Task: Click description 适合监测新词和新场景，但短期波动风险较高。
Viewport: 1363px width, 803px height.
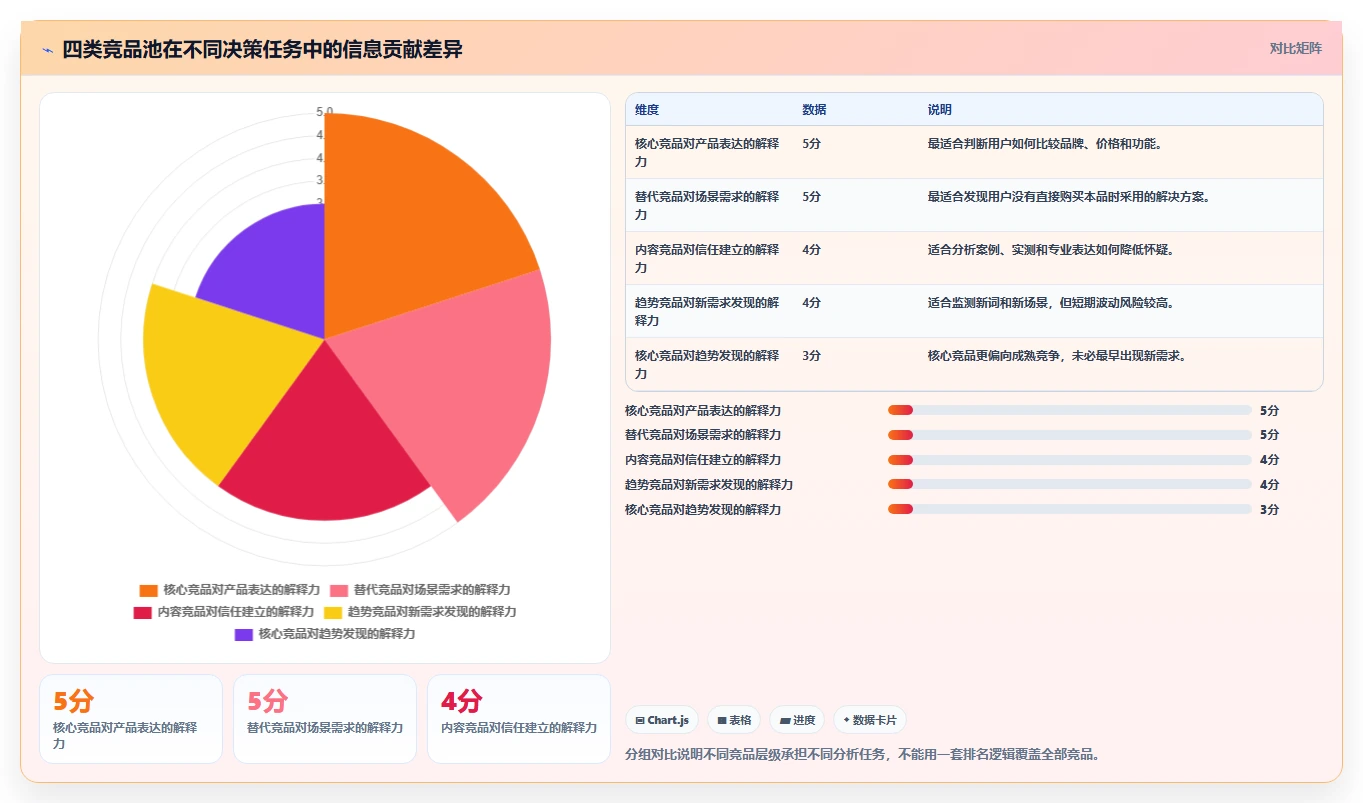Action: (x=1051, y=303)
